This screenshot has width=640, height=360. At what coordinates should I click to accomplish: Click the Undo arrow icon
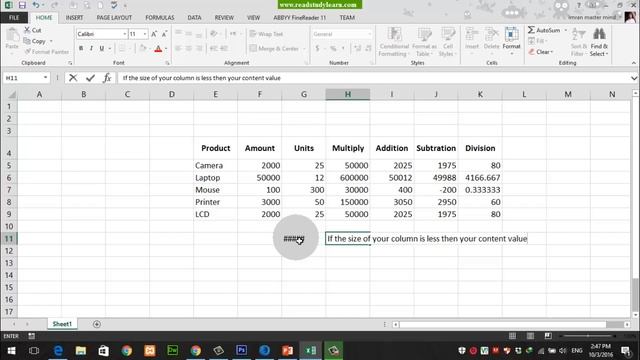pos(36,5)
